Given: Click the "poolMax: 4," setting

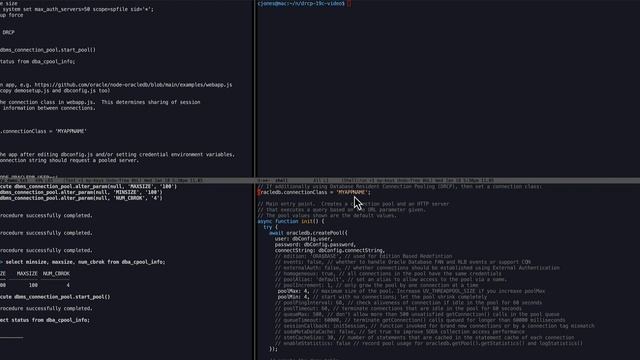Looking at the screenshot, I should point(293,291).
